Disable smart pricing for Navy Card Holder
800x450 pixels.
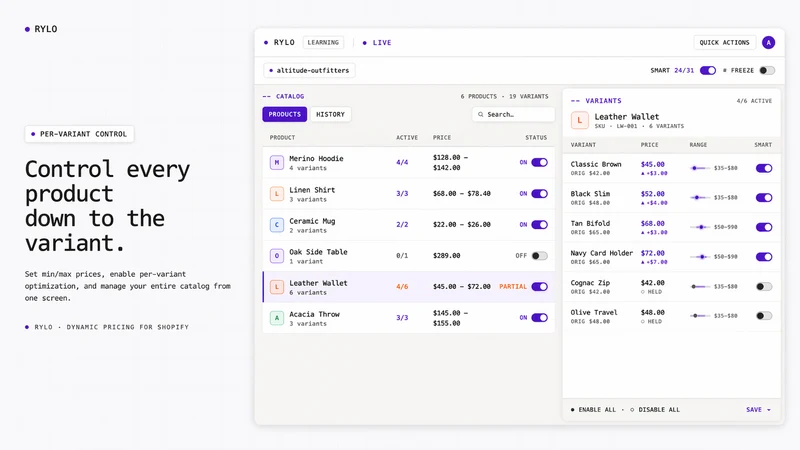[x=764, y=257]
